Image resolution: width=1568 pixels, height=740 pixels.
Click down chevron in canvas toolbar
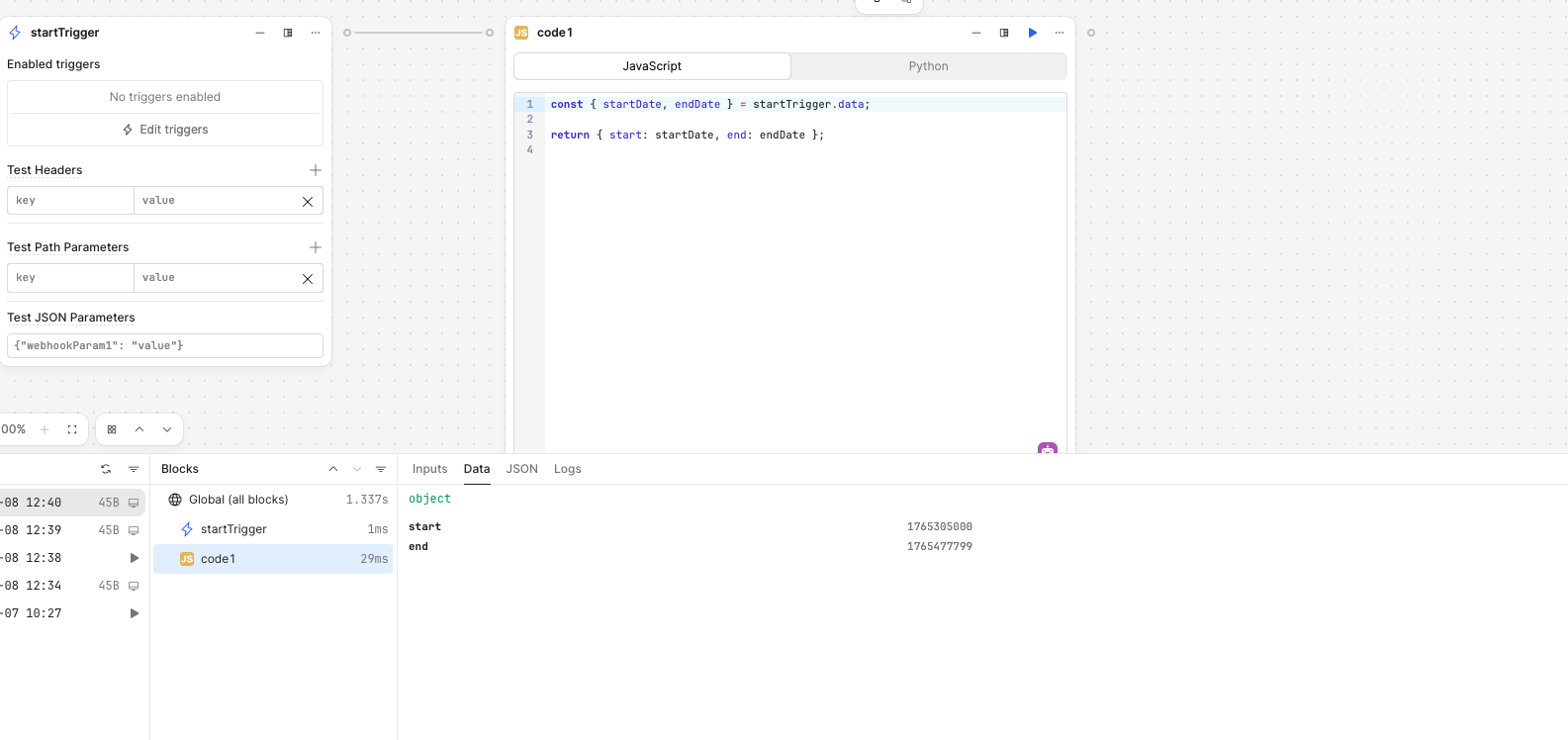(167, 429)
